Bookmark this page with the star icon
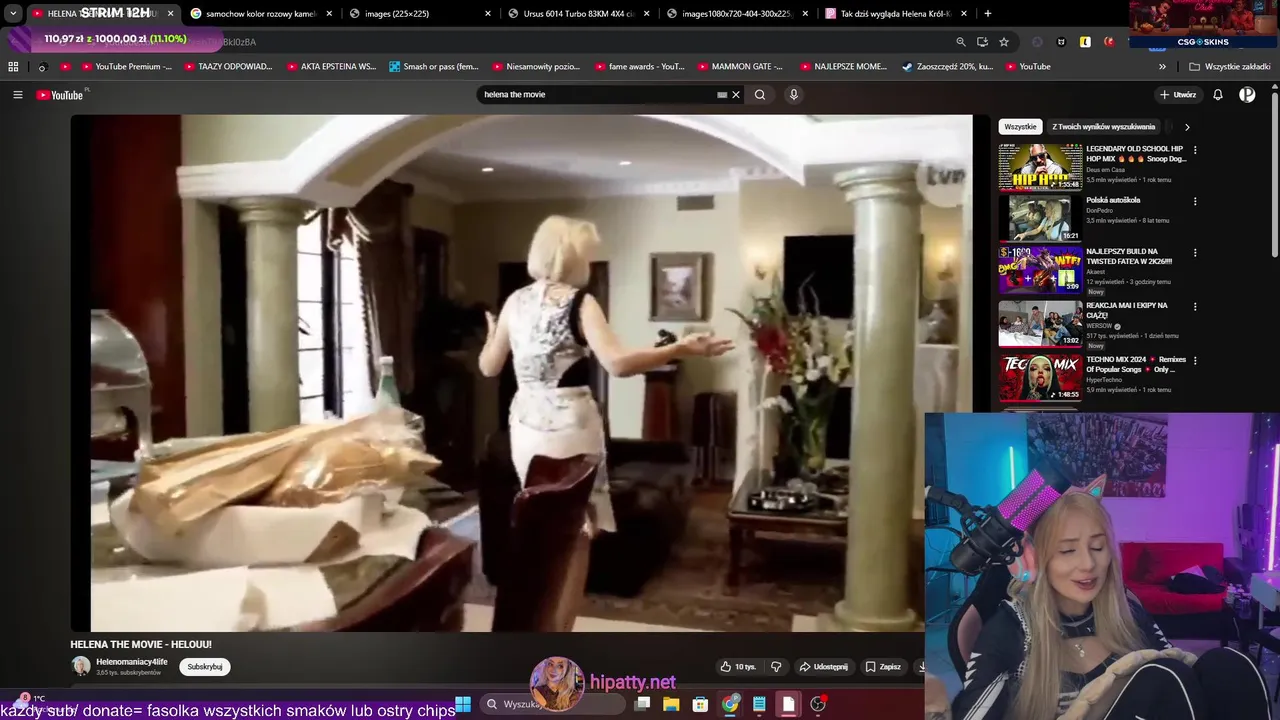Screen dimensions: 1280x720 [x=1004, y=42]
